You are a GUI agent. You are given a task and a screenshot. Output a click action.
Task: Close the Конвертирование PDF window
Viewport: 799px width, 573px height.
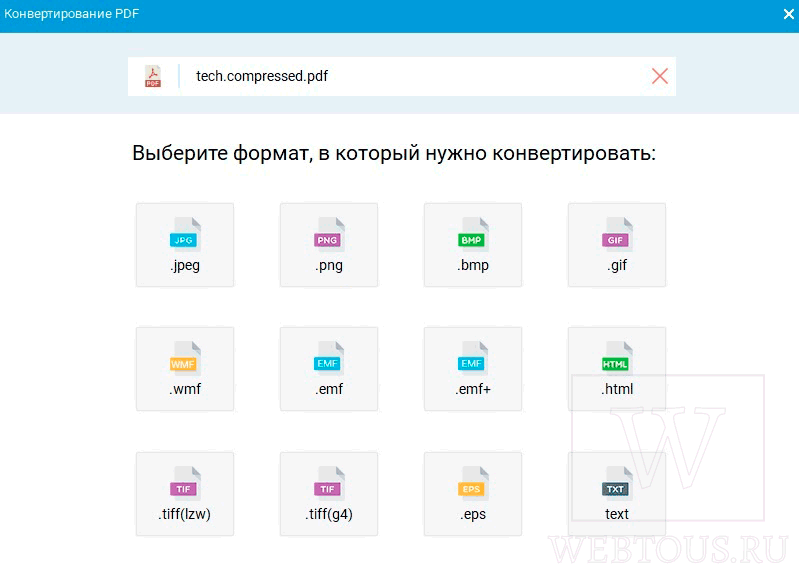point(788,14)
